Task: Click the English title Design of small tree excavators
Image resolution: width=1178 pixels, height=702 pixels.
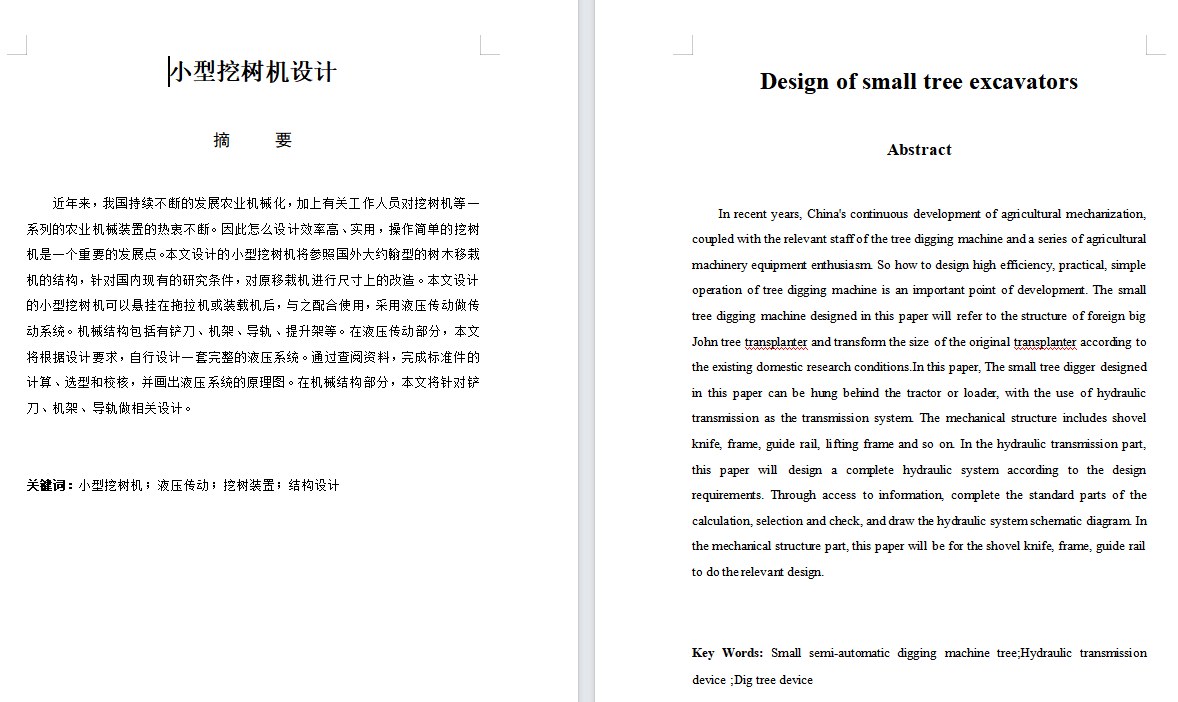Action: (918, 81)
